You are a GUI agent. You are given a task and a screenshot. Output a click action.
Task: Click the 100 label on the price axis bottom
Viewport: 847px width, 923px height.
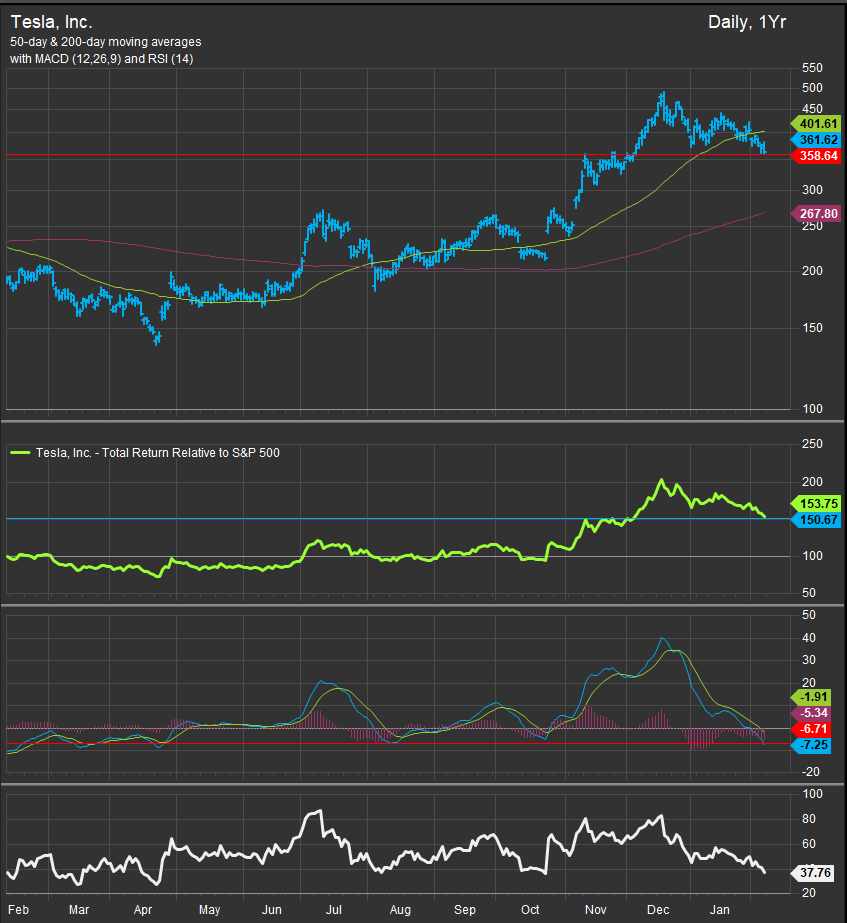pyautogui.click(x=812, y=409)
